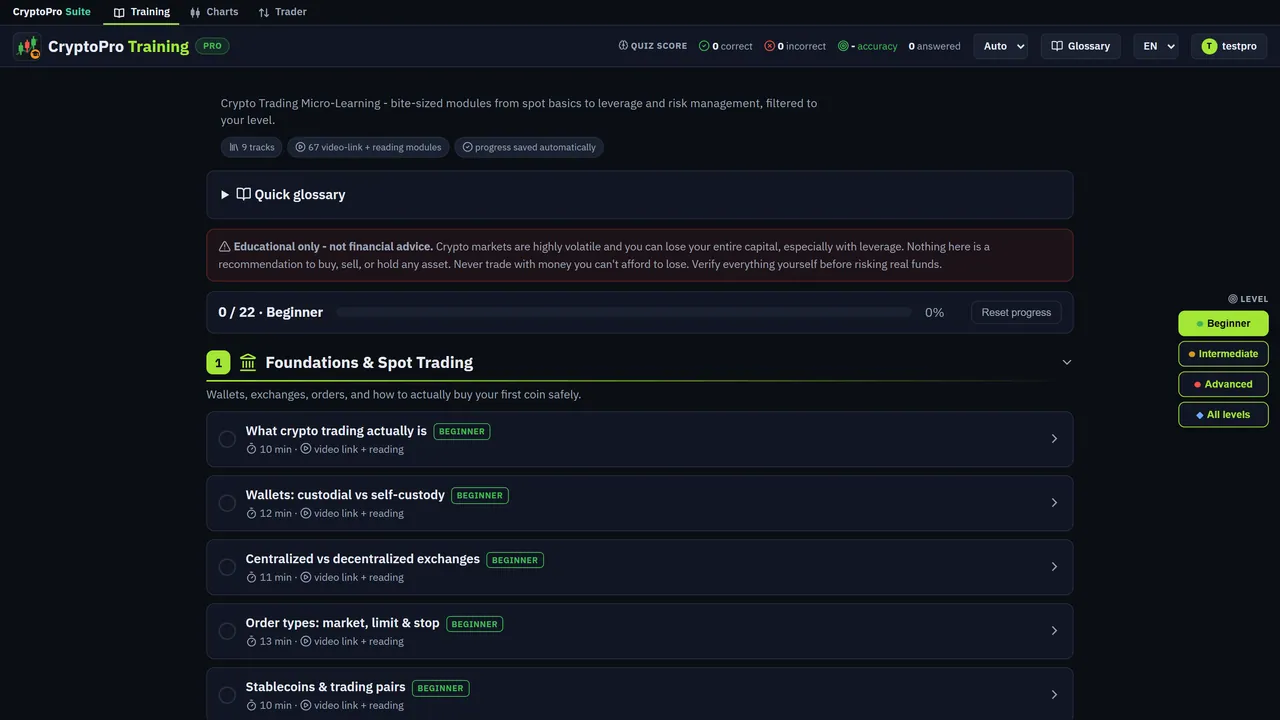Open the testpro account menu
The width and height of the screenshot is (1280, 720).
coord(1229,46)
